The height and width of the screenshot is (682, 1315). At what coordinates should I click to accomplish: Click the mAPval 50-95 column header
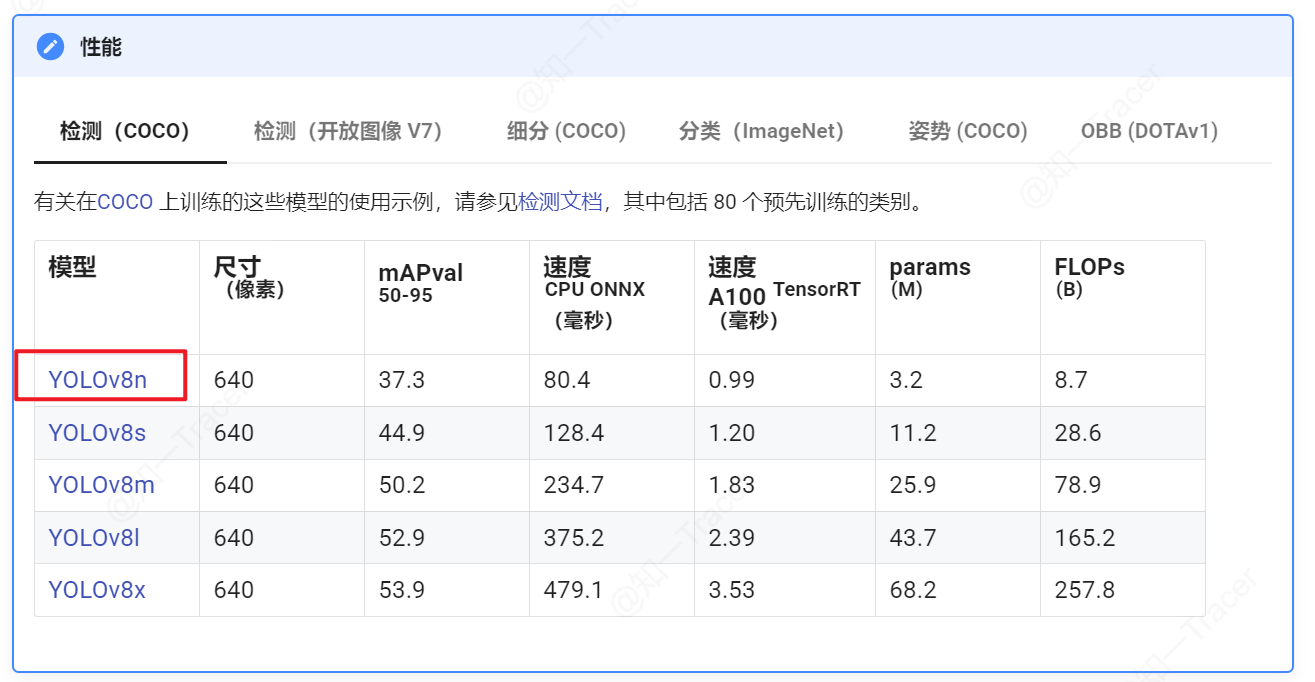(420, 283)
